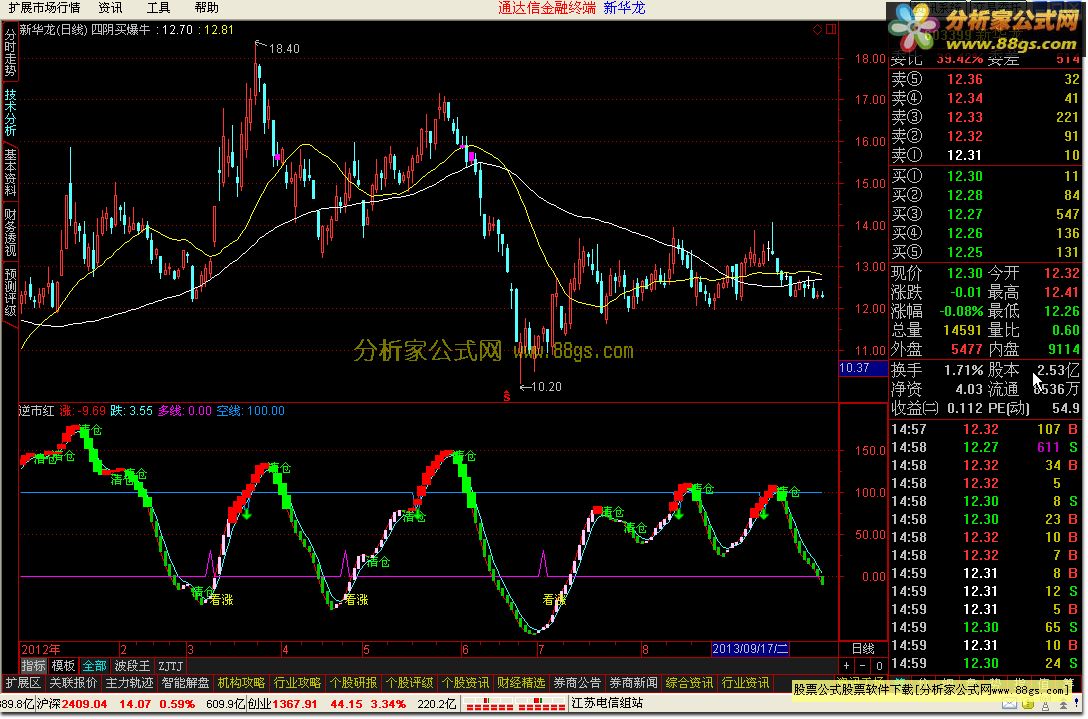The image size is (1088, 719).
Task: Click the 14:57 12.32 107 B trade row
Action: pyautogui.click(x=985, y=430)
